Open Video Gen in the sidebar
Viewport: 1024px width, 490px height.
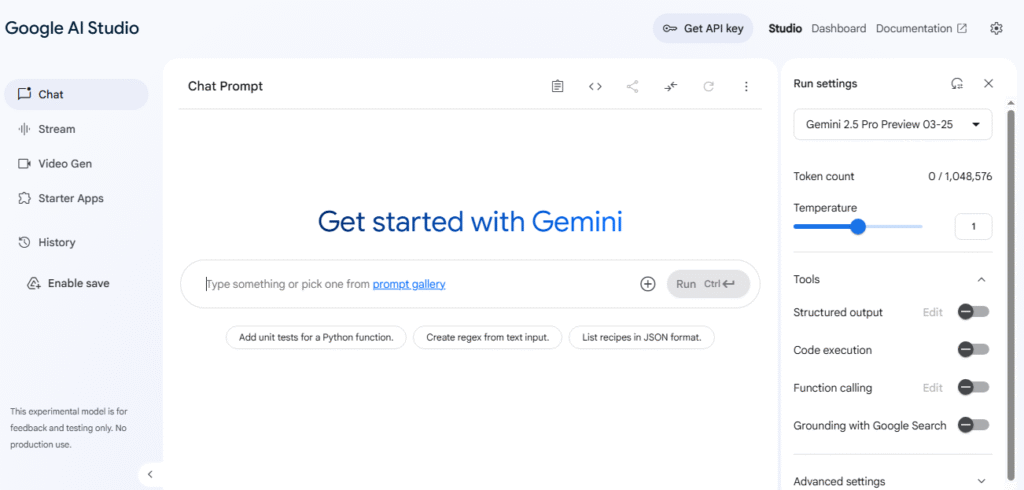point(76,163)
